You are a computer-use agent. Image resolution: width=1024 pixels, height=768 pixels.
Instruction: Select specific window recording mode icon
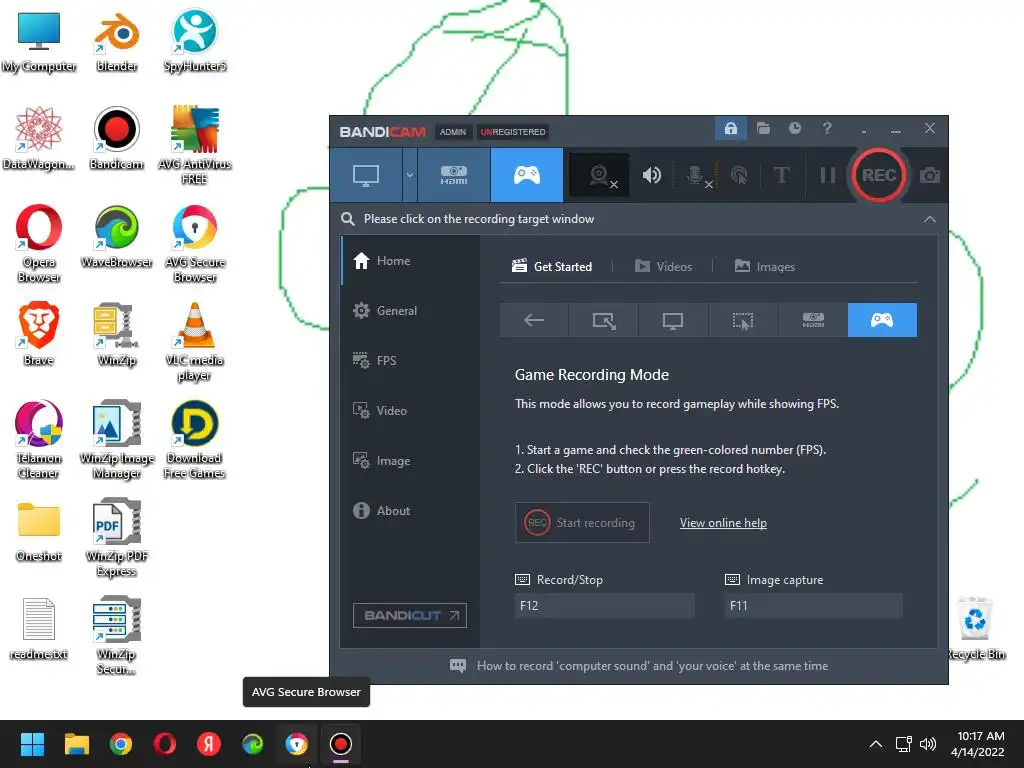tap(603, 320)
